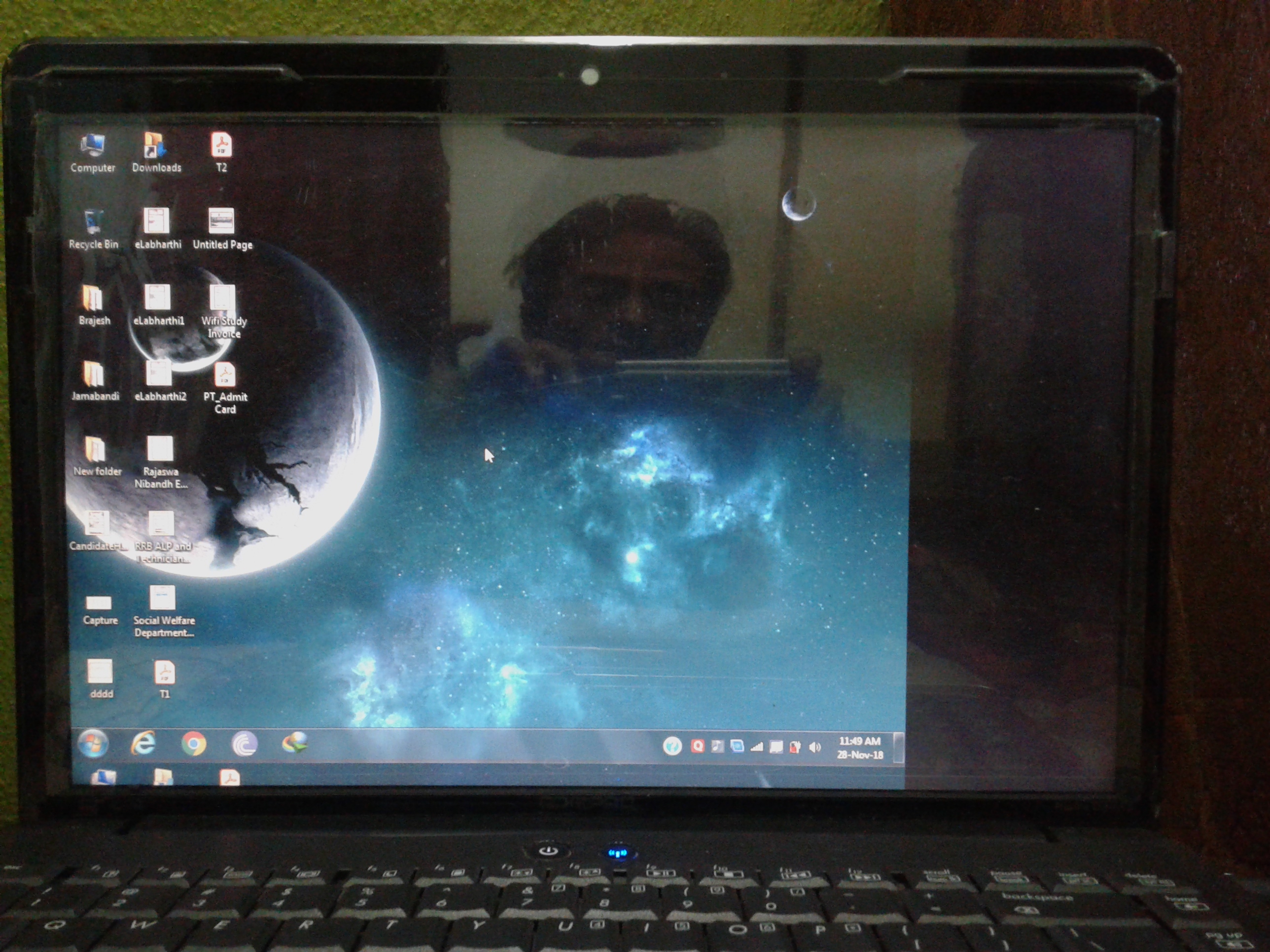Image resolution: width=1270 pixels, height=952 pixels.
Task: Open the Start menu orb
Action: tap(93, 744)
